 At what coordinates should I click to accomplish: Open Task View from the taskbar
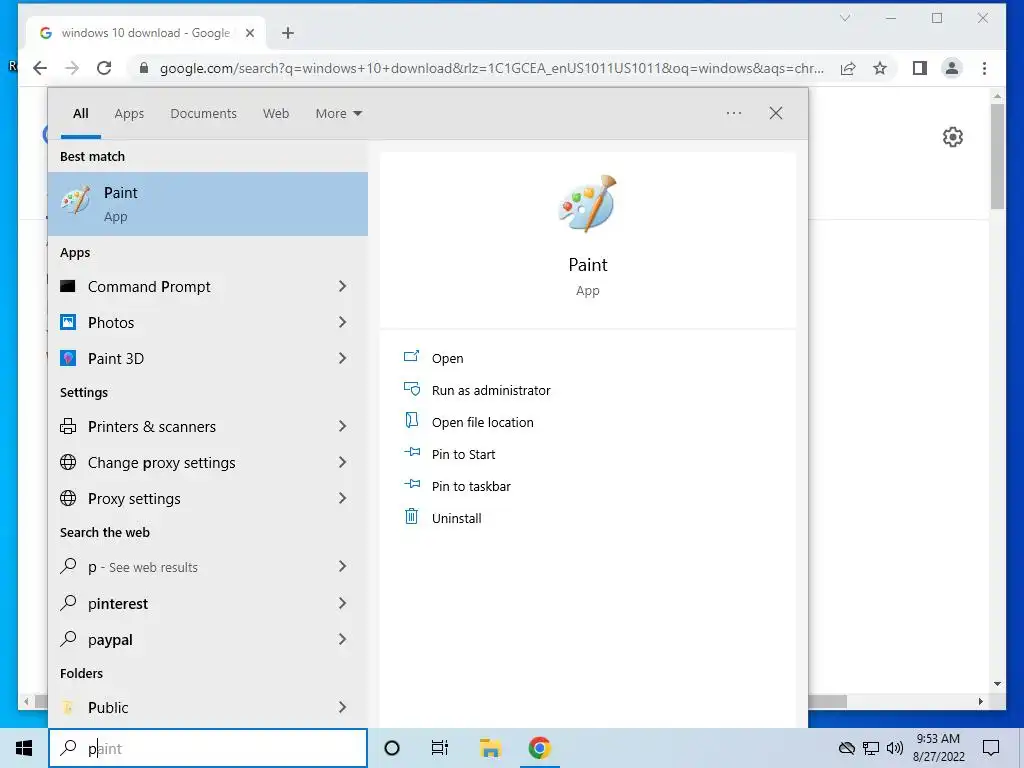coord(440,748)
